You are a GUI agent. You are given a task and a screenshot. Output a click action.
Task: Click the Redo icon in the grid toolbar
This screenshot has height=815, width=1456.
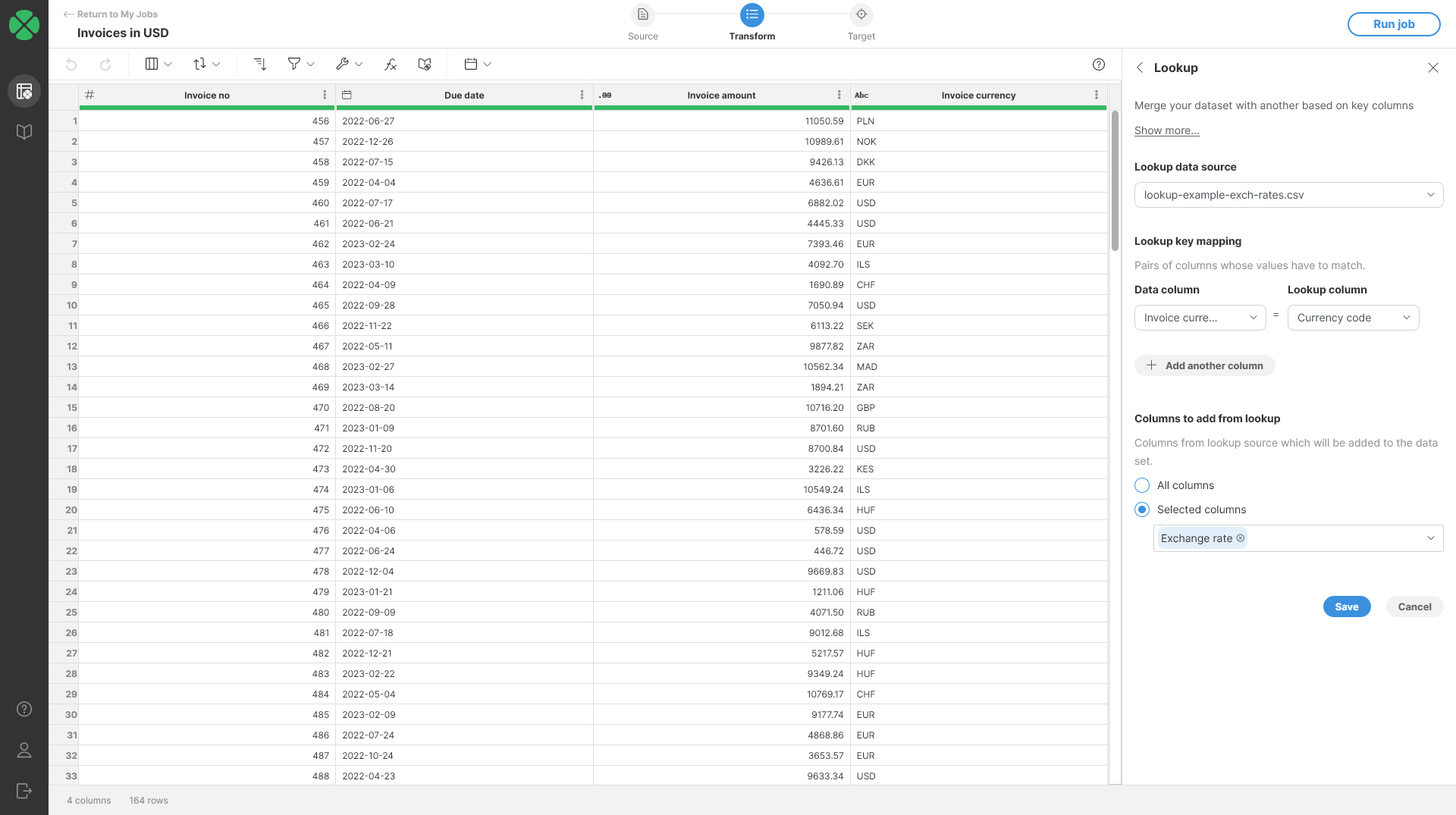pyautogui.click(x=105, y=64)
